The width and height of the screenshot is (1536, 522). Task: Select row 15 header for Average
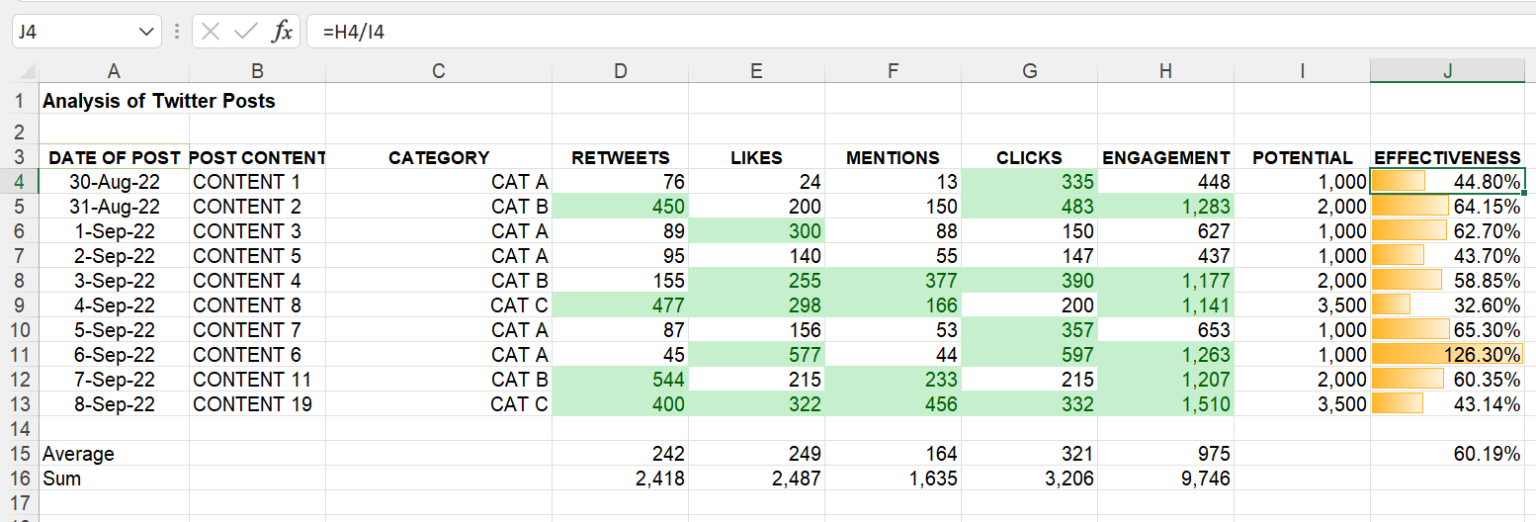click(x=19, y=454)
